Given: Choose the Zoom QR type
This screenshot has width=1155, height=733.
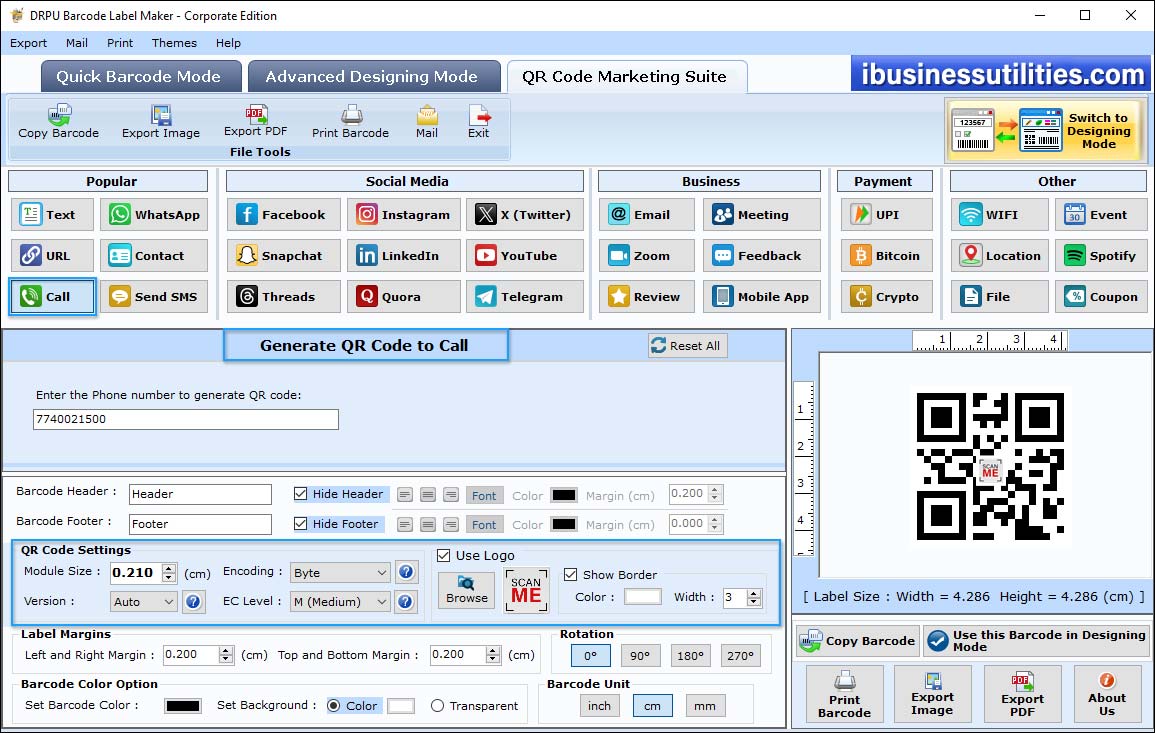Looking at the screenshot, I should (x=647, y=256).
